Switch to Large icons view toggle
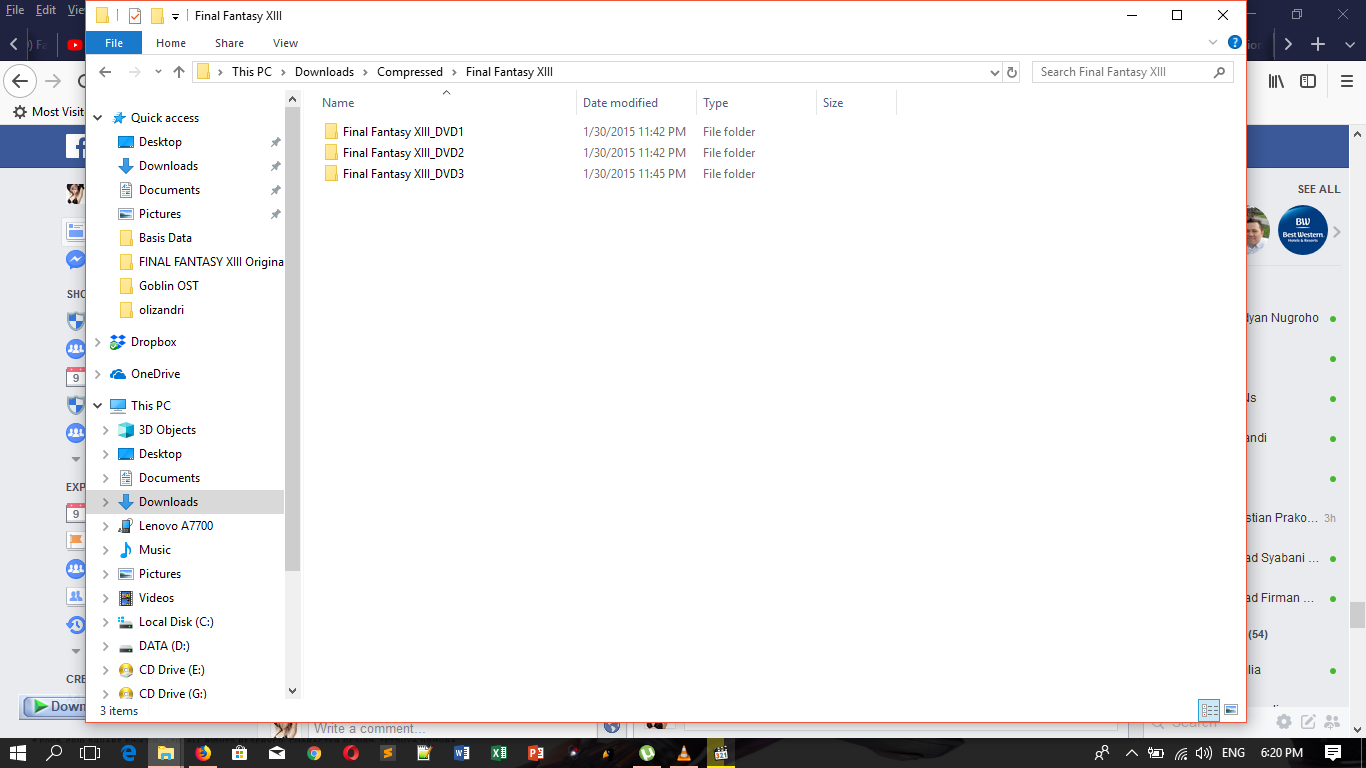The image size is (1366, 768). pyautogui.click(x=1231, y=710)
